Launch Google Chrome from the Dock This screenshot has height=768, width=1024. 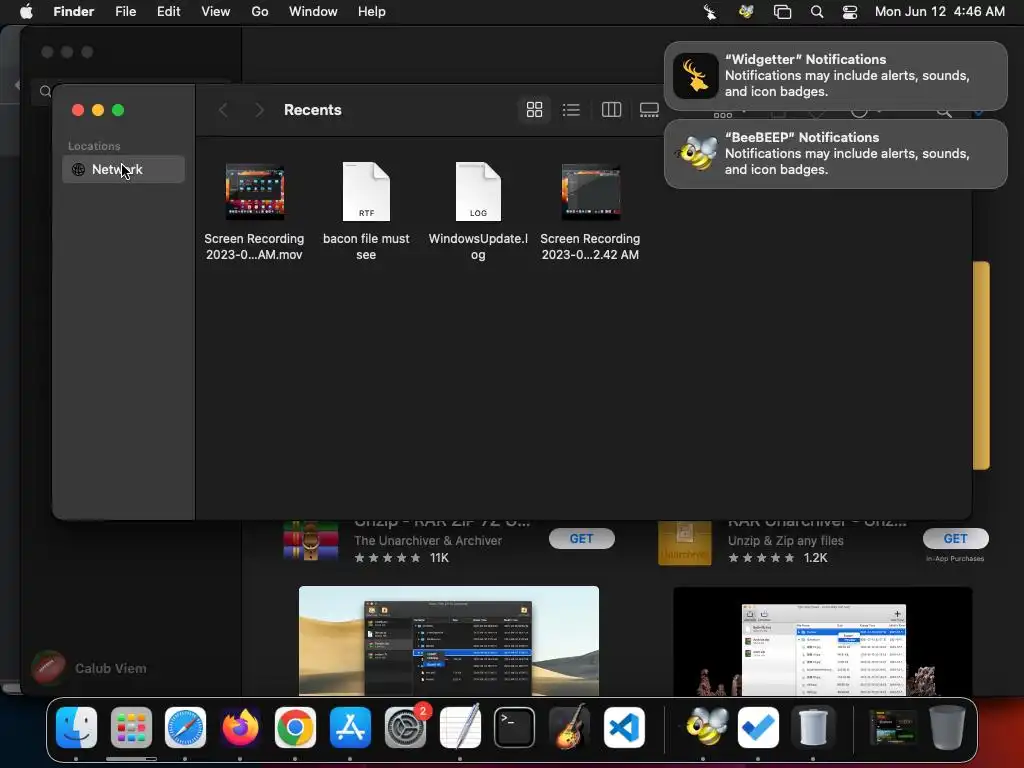pyautogui.click(x=295, y=728)
